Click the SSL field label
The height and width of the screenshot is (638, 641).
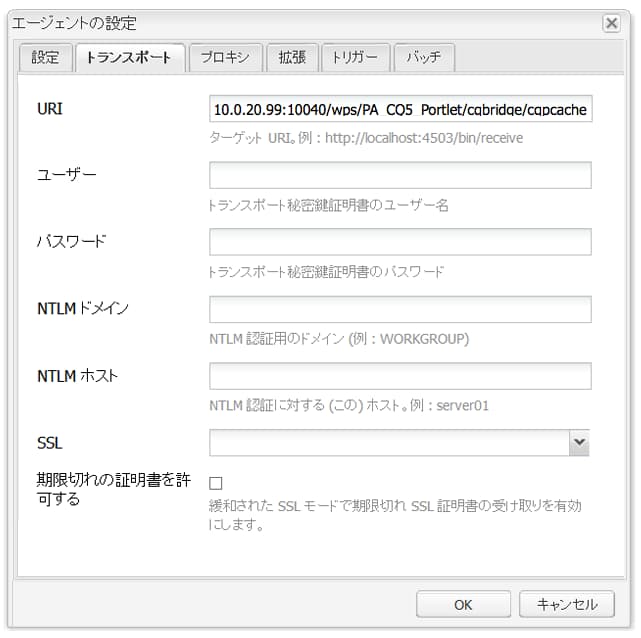pos(49,443)
